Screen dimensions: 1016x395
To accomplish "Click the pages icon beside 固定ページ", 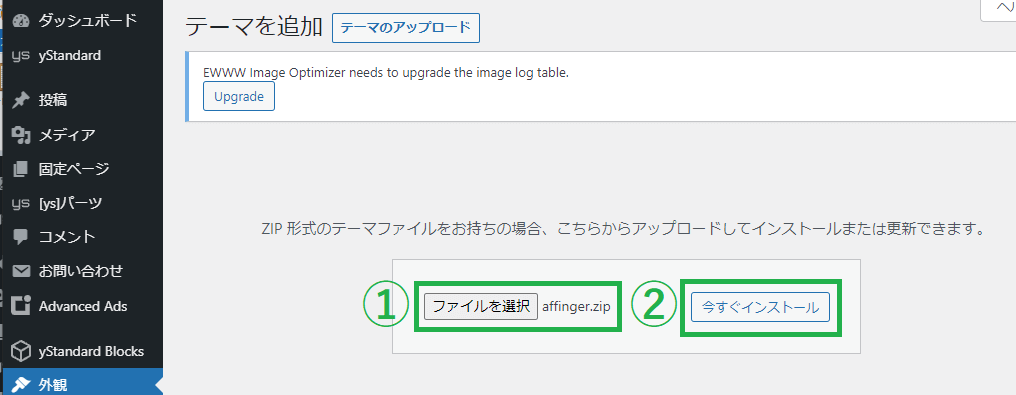I will tap(21, 169).
